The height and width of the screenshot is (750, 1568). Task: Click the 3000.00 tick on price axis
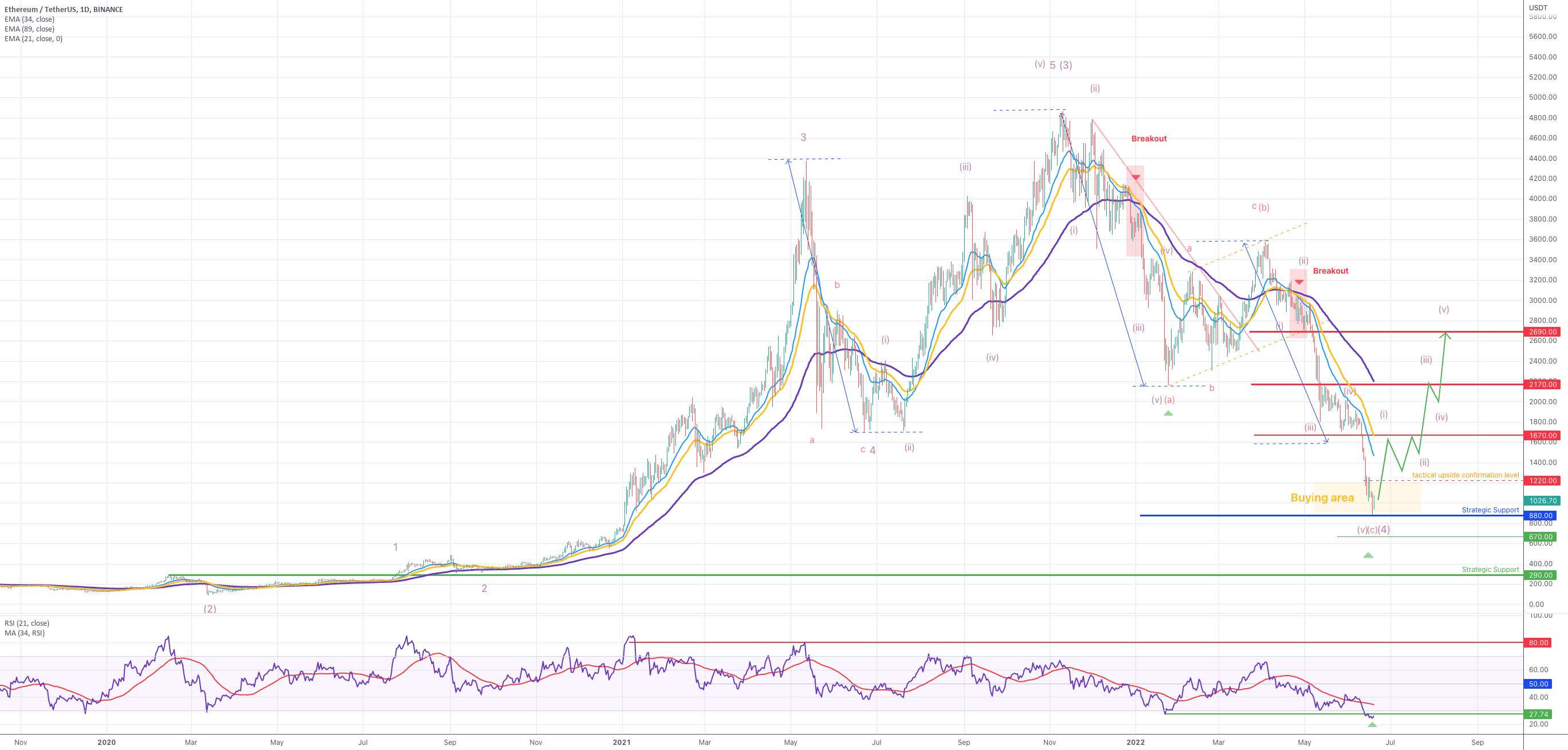point(1543,301)
